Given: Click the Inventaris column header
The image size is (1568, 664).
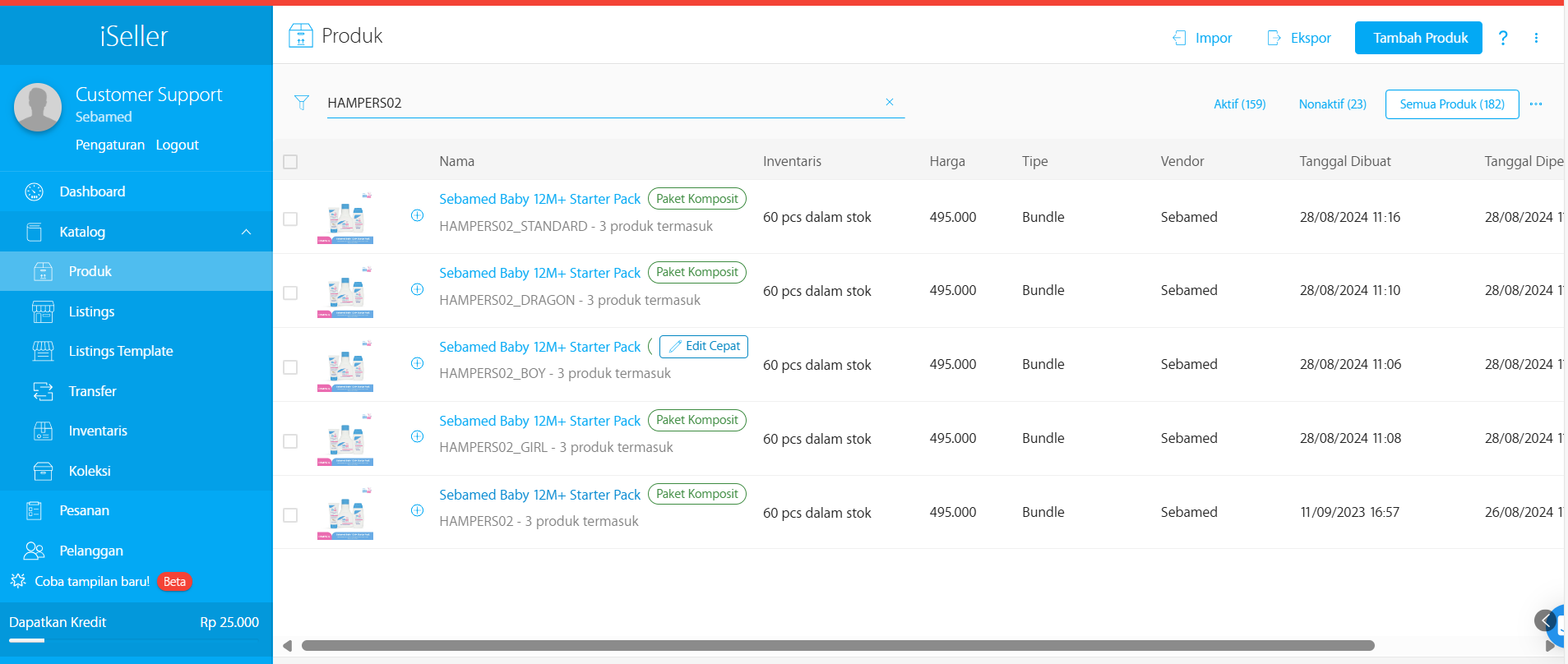Looking at the screenshot, I should [x=792, y=161].
